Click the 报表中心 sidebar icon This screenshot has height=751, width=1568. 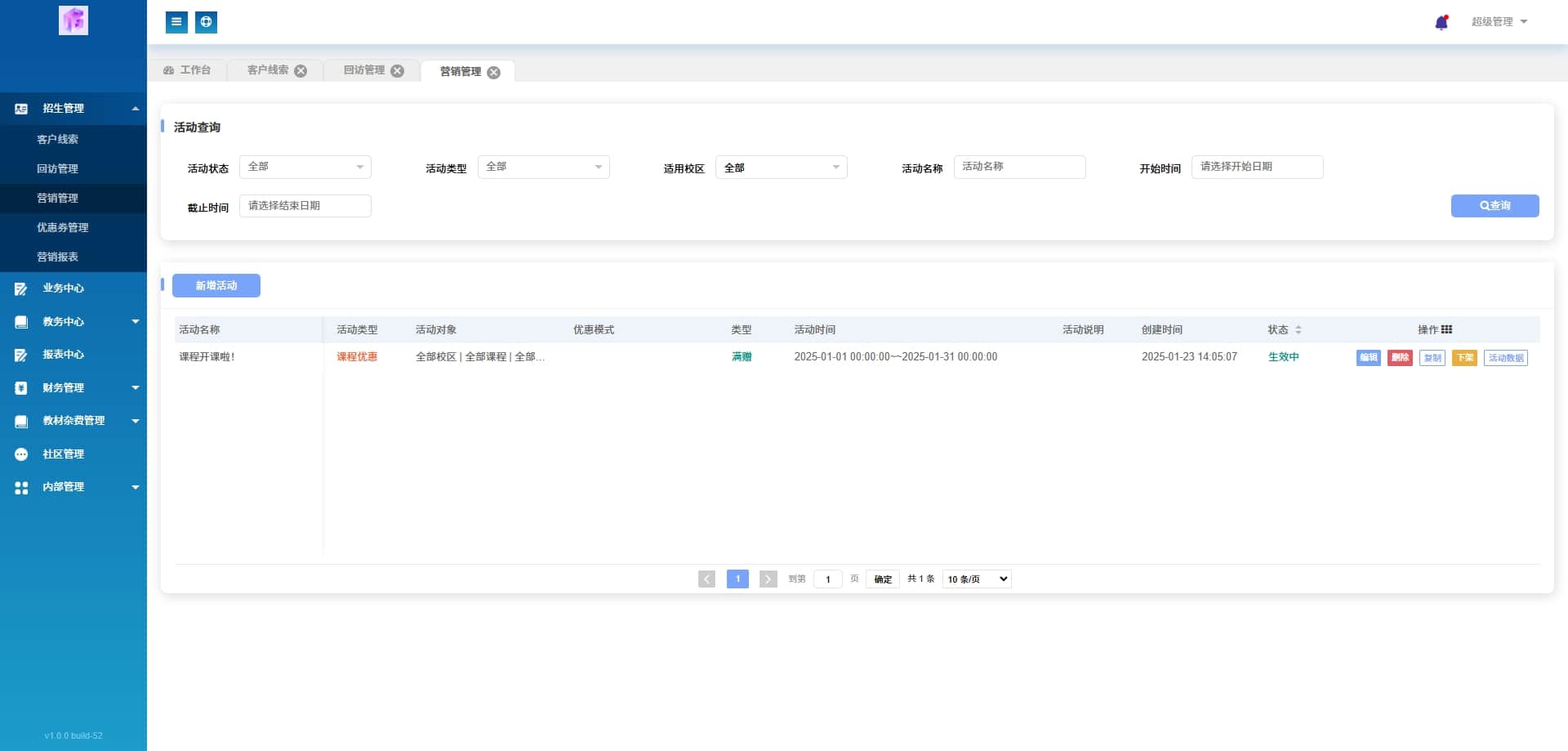[21, 355]
